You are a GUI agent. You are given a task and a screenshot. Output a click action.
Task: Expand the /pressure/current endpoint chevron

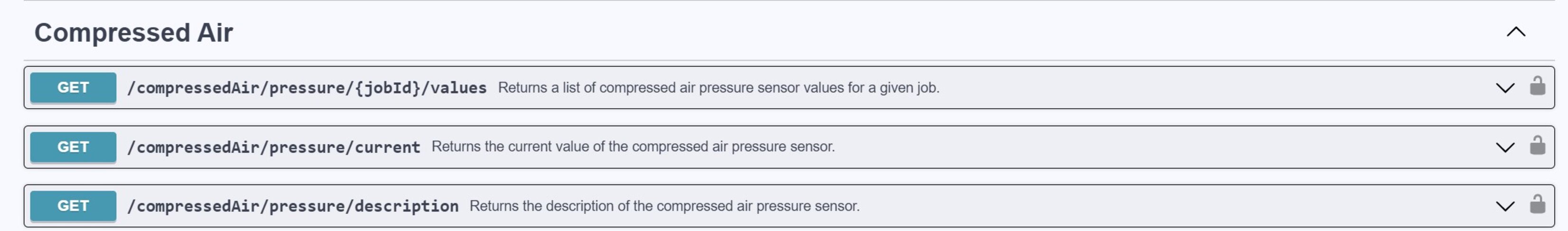coord(1505,147)
